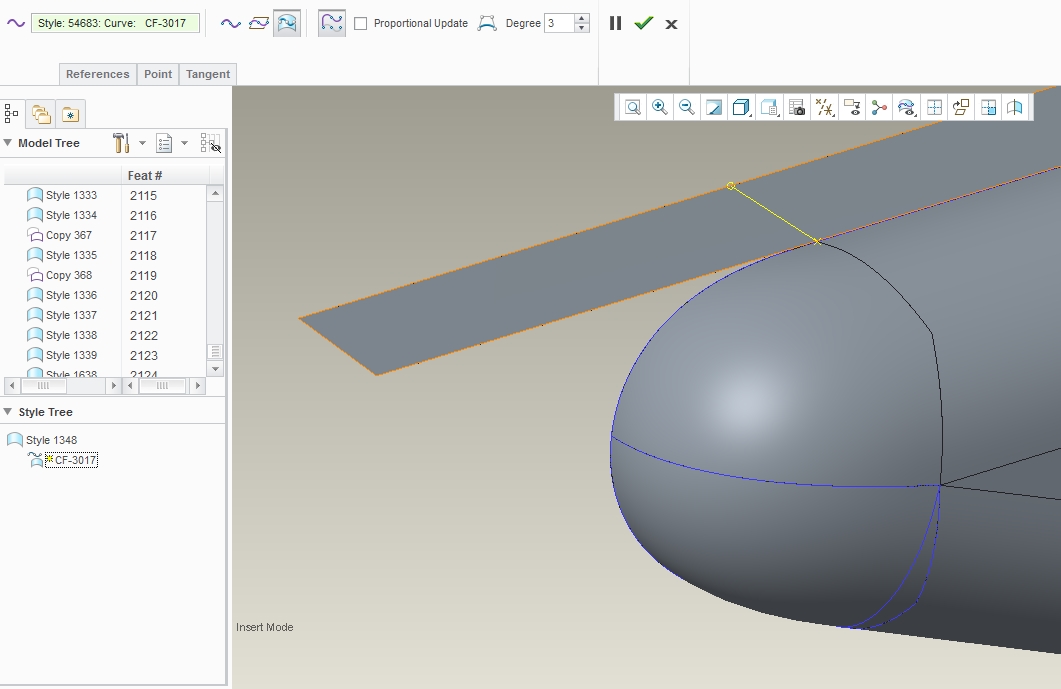This screenshot has height=689, width=1061.
Task: Click the curve collector field CF-3017
Action: [x=116, y=23]
